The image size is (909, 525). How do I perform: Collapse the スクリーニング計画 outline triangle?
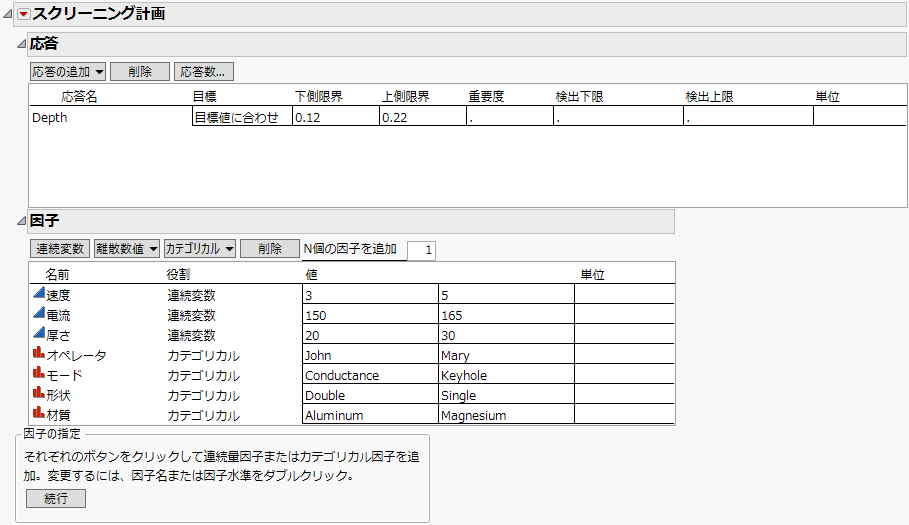[x=8, y=14]
